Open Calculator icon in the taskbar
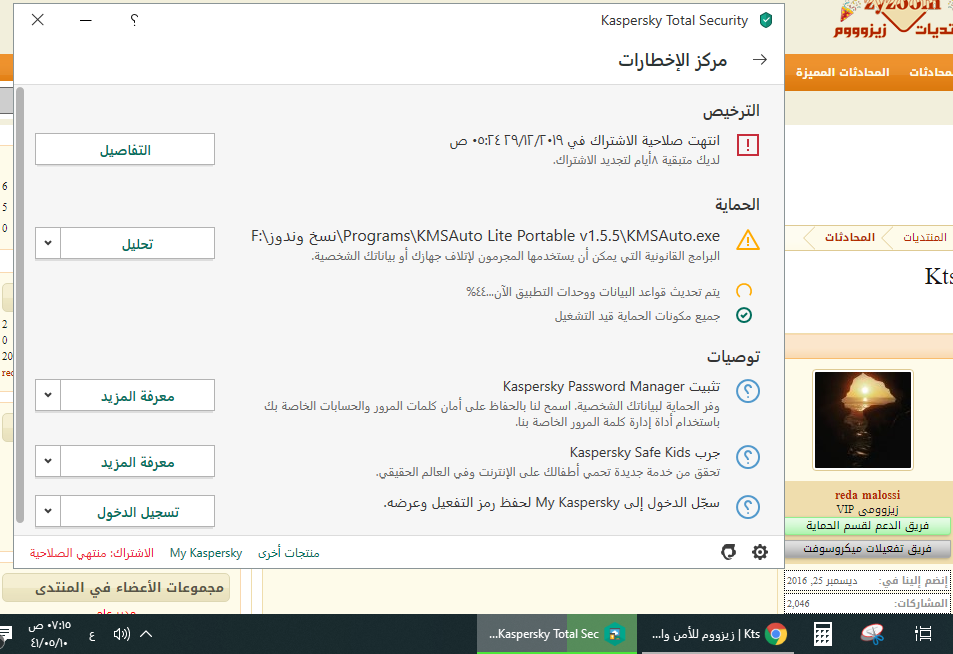The width and height of the screenshot is (953, 654). click(x=823, y=634)
